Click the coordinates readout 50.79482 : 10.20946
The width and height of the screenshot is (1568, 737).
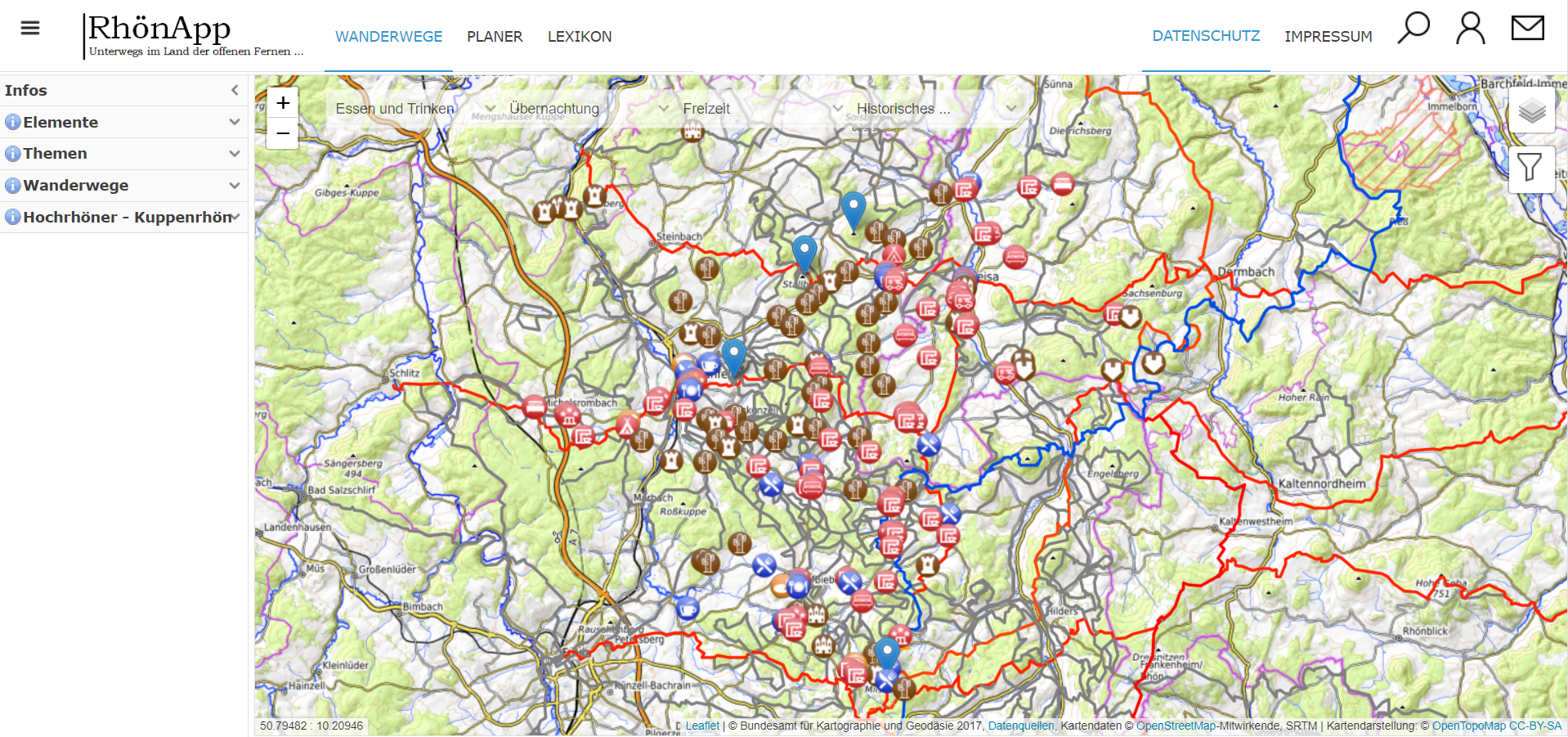pyautogui.click(x=311, y=726)
